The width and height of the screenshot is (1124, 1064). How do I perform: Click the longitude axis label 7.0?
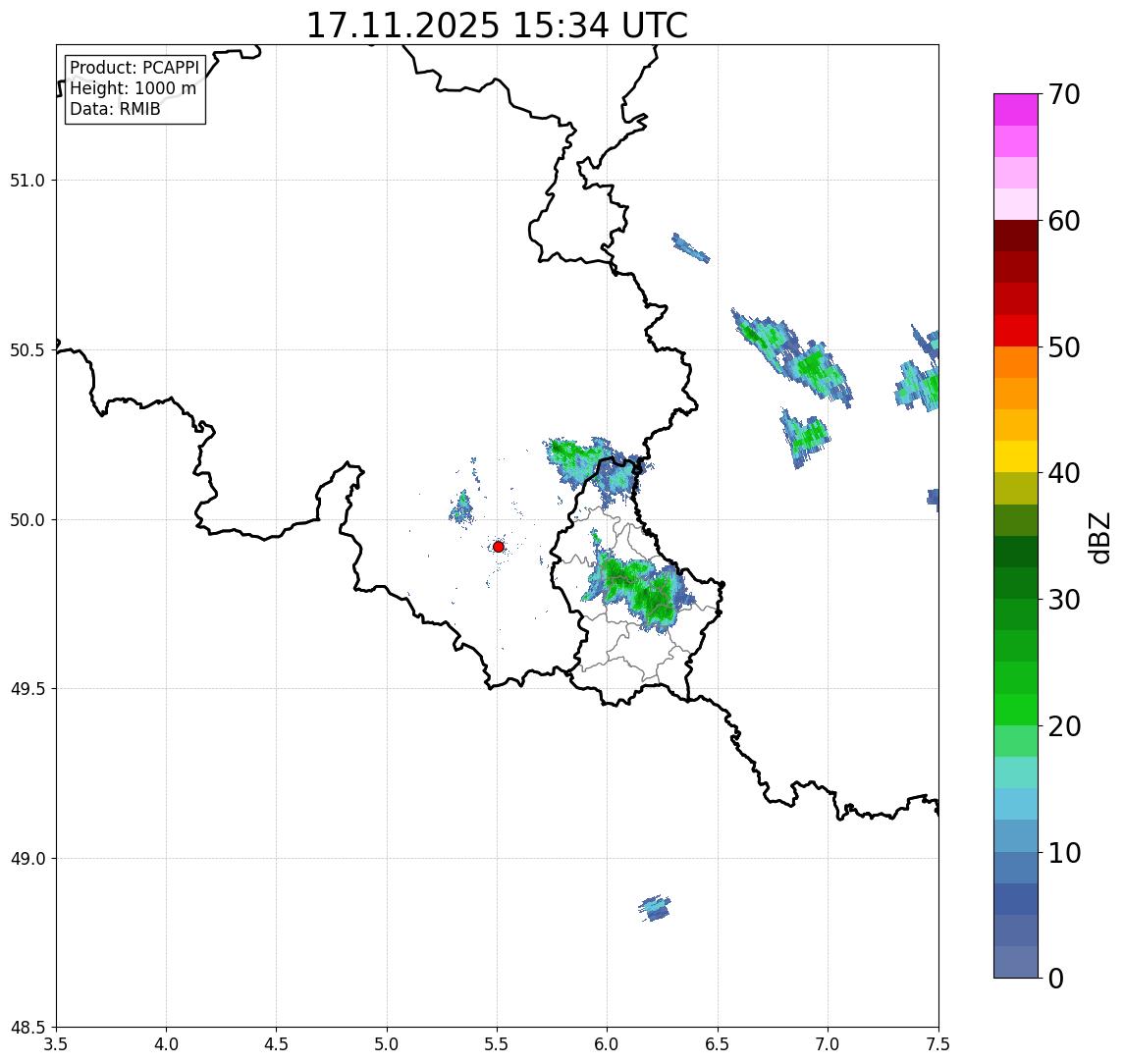click(828, 1044)
